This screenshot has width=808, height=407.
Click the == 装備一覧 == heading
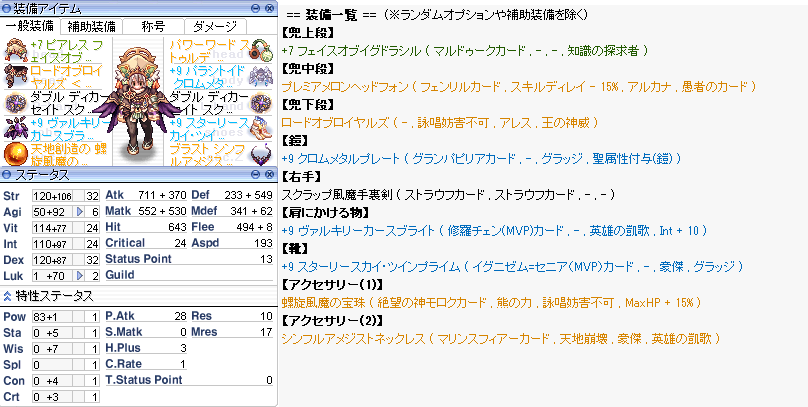[x=331, y=14]
